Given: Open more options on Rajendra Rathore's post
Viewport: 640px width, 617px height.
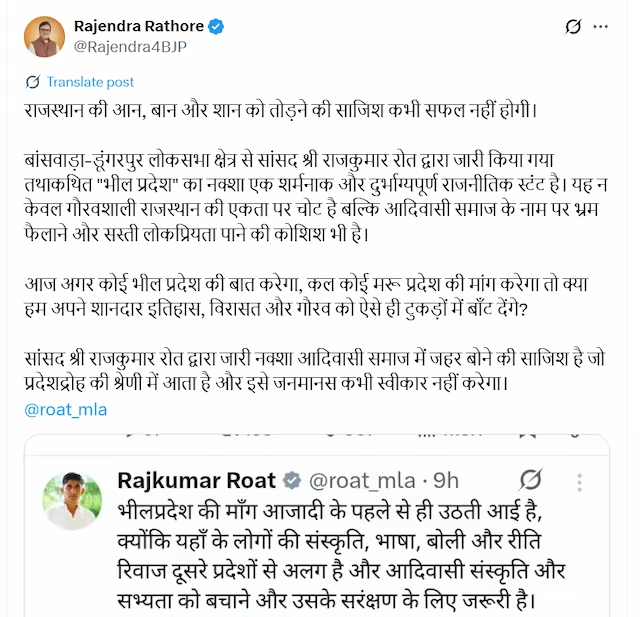Looking at the screenshot, I should pyautogui.click(x=611, y=28).
